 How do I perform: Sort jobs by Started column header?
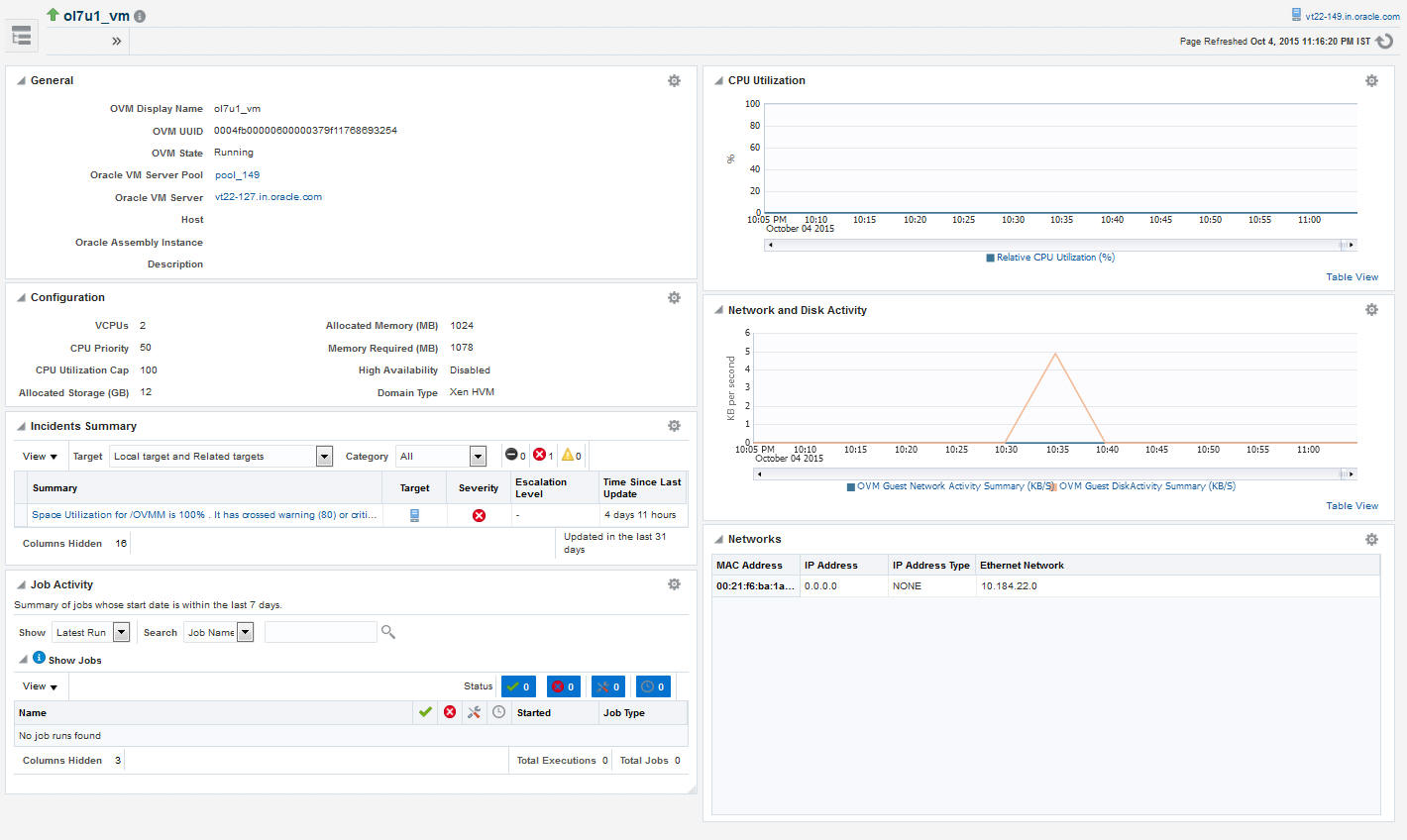pos(554,712)
